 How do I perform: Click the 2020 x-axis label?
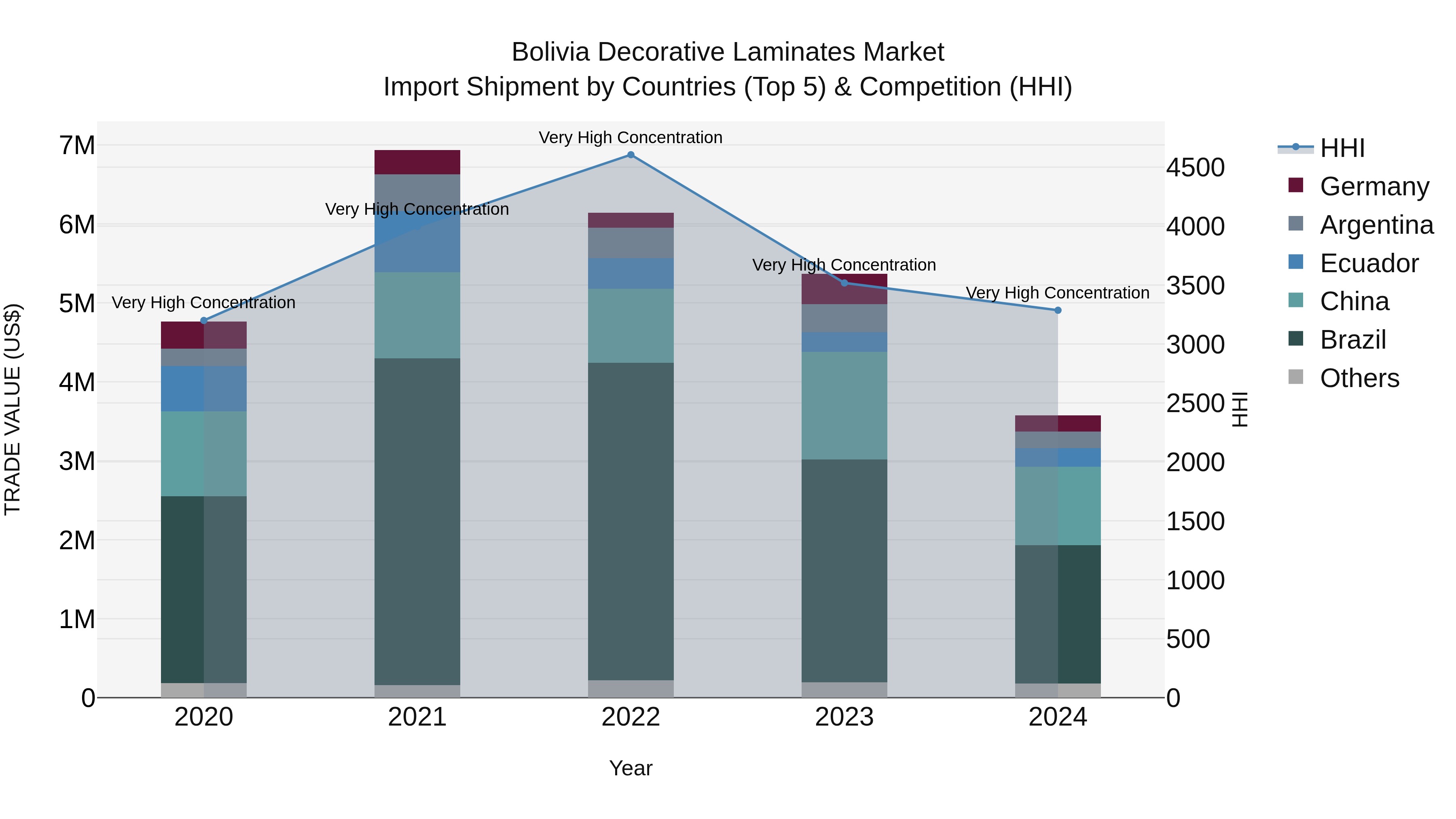204,717
